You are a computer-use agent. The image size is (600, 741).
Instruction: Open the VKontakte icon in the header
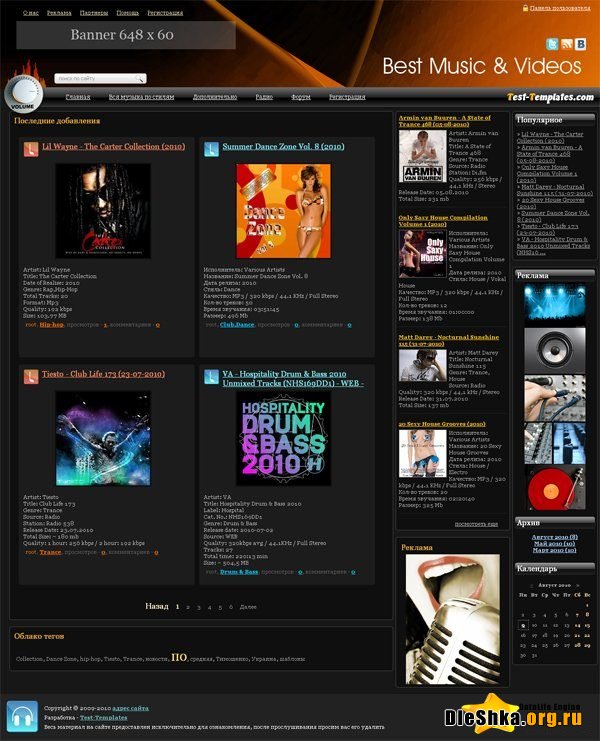(581, 44)
